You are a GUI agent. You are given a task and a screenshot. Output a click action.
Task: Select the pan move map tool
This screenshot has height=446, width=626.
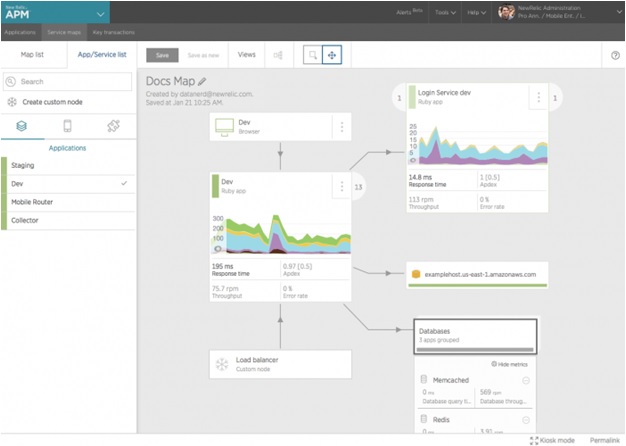click(332, 55)
